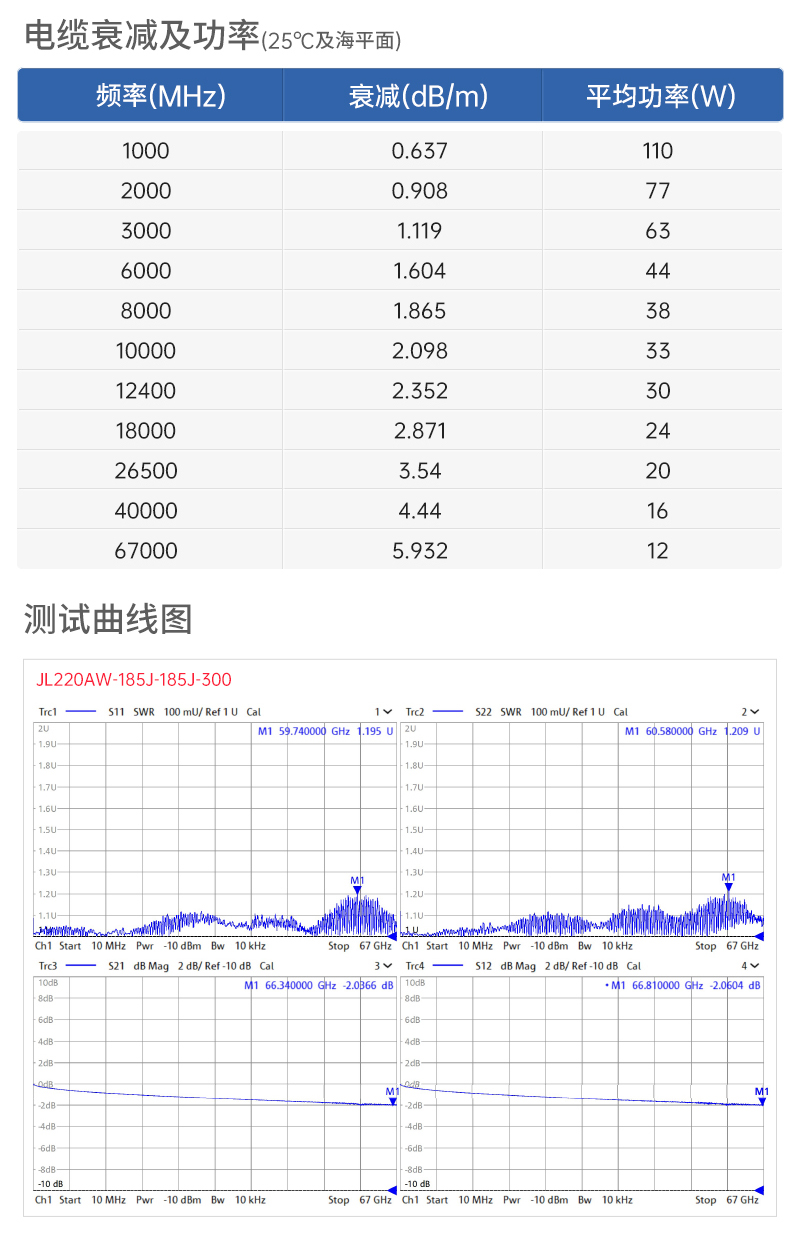Image resolution: width=800 pixels, height=1241 pixels.
Task: Click the 测试曲线图 heading
Action: (108, 619)
